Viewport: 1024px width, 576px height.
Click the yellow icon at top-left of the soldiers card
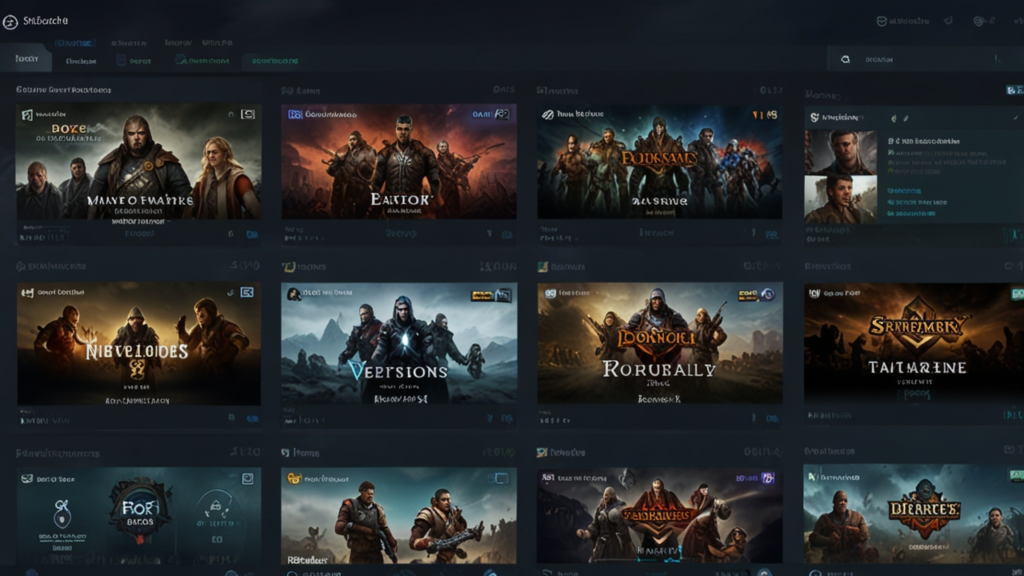click(x=295, y=479)
